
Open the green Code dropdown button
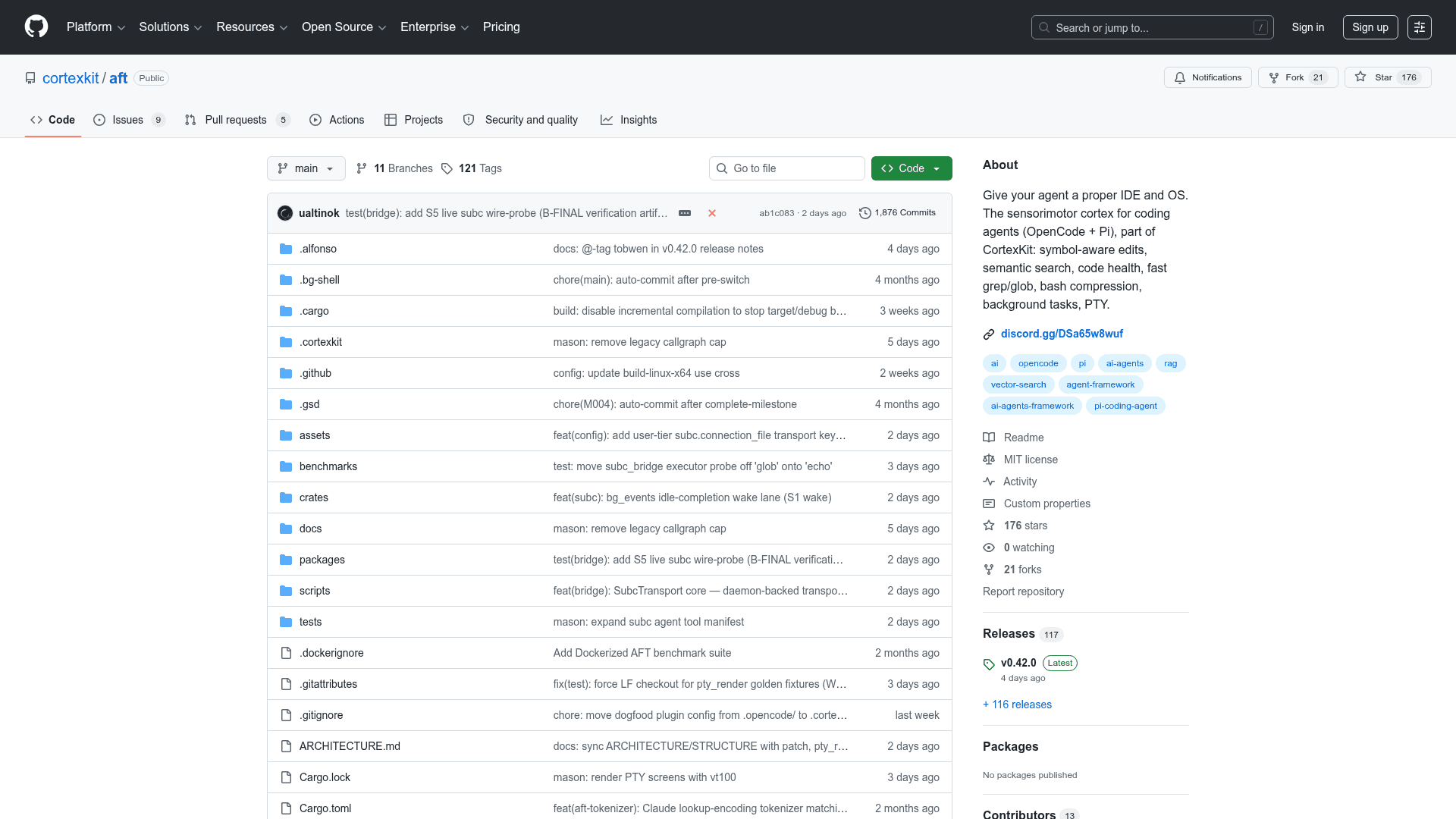click(912, 168)
